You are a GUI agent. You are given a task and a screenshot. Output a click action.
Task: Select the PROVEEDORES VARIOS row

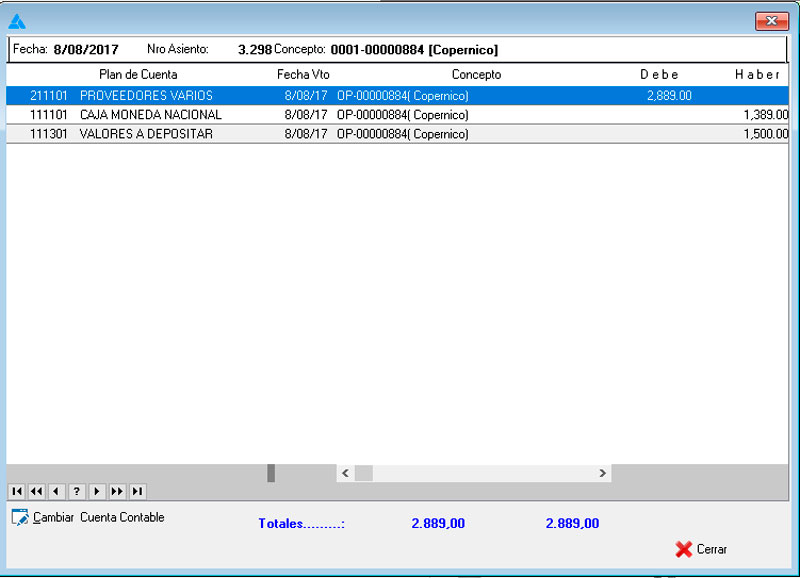point(146,96)
